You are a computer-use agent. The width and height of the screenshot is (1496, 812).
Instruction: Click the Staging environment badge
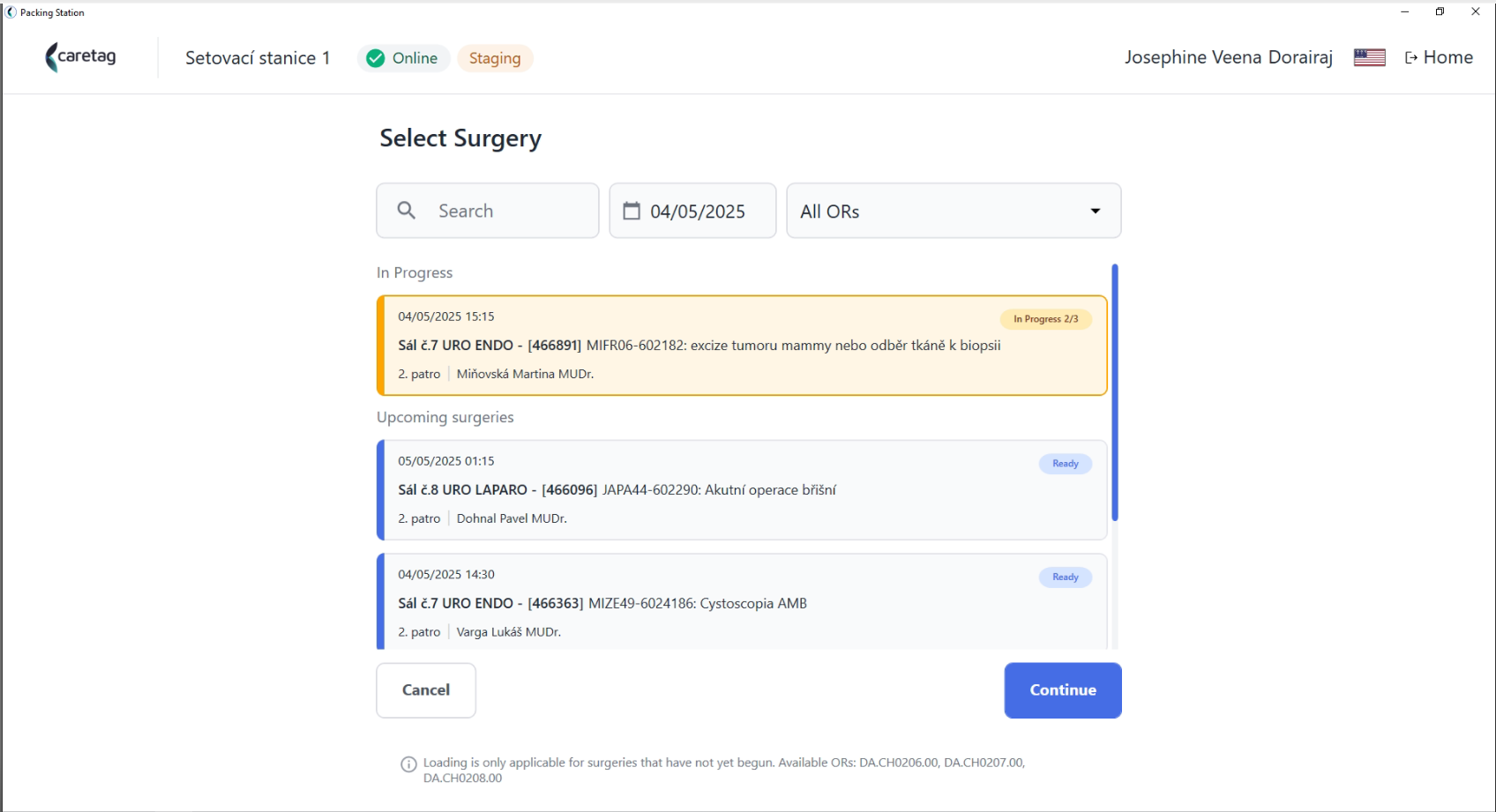click(x=495, y=58)
